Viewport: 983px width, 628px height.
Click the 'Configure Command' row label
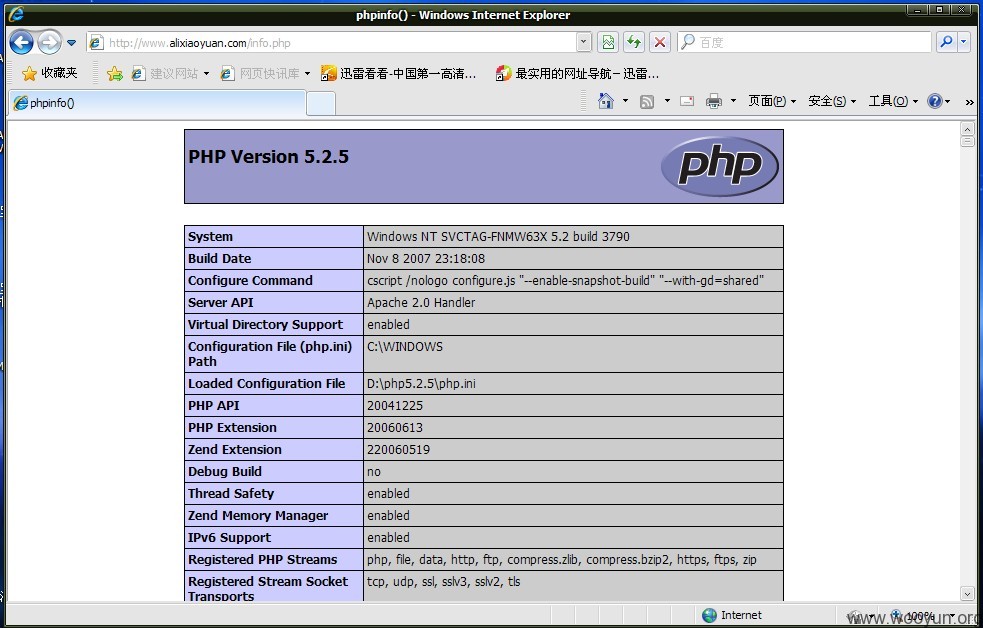(x=250, y=280)
